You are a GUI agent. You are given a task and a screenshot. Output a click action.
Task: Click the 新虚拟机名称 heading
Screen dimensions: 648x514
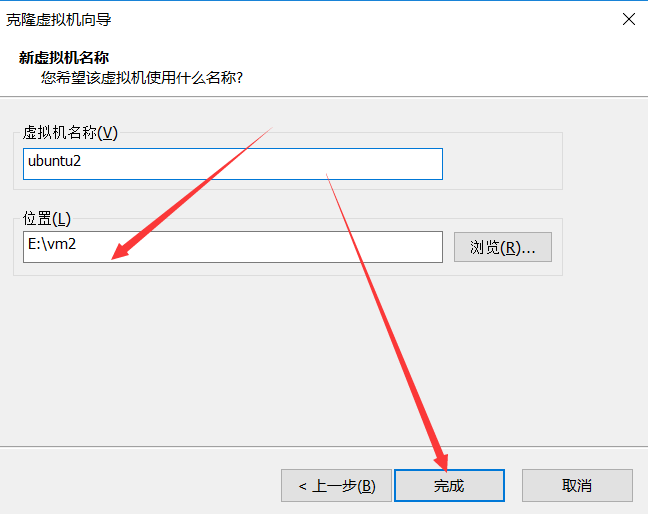[64, 57]
